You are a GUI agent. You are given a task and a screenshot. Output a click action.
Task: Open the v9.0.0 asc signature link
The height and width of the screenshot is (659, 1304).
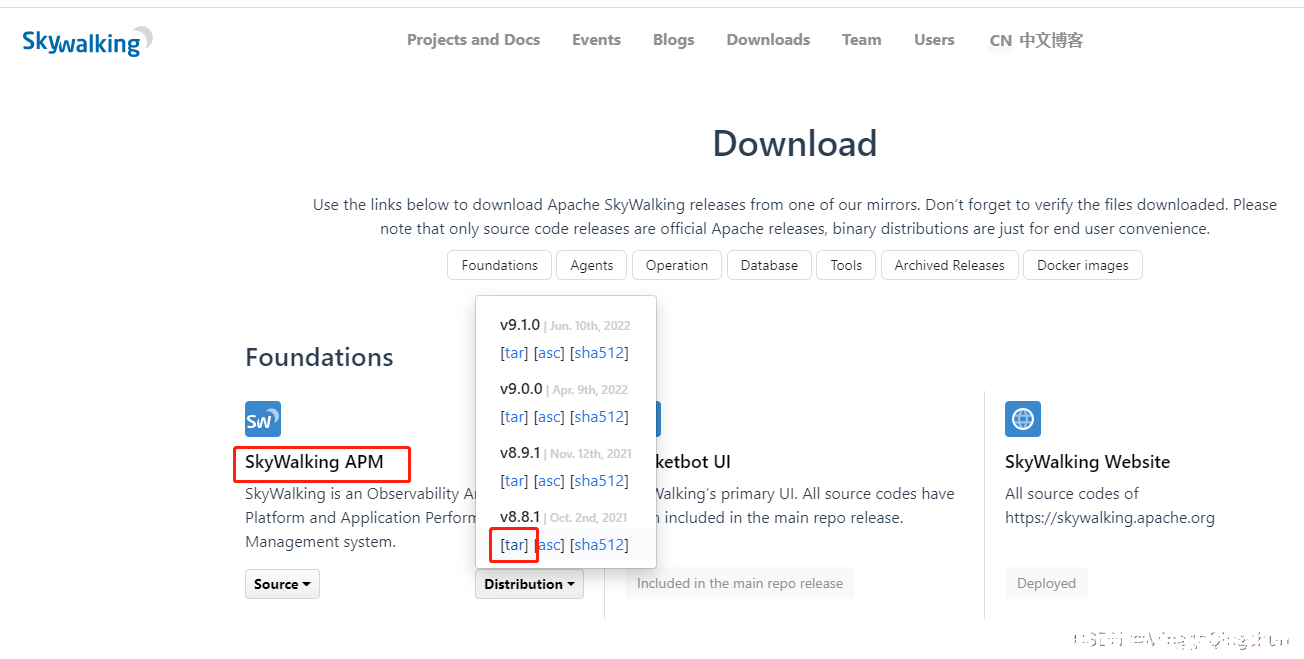click(549, 417)
